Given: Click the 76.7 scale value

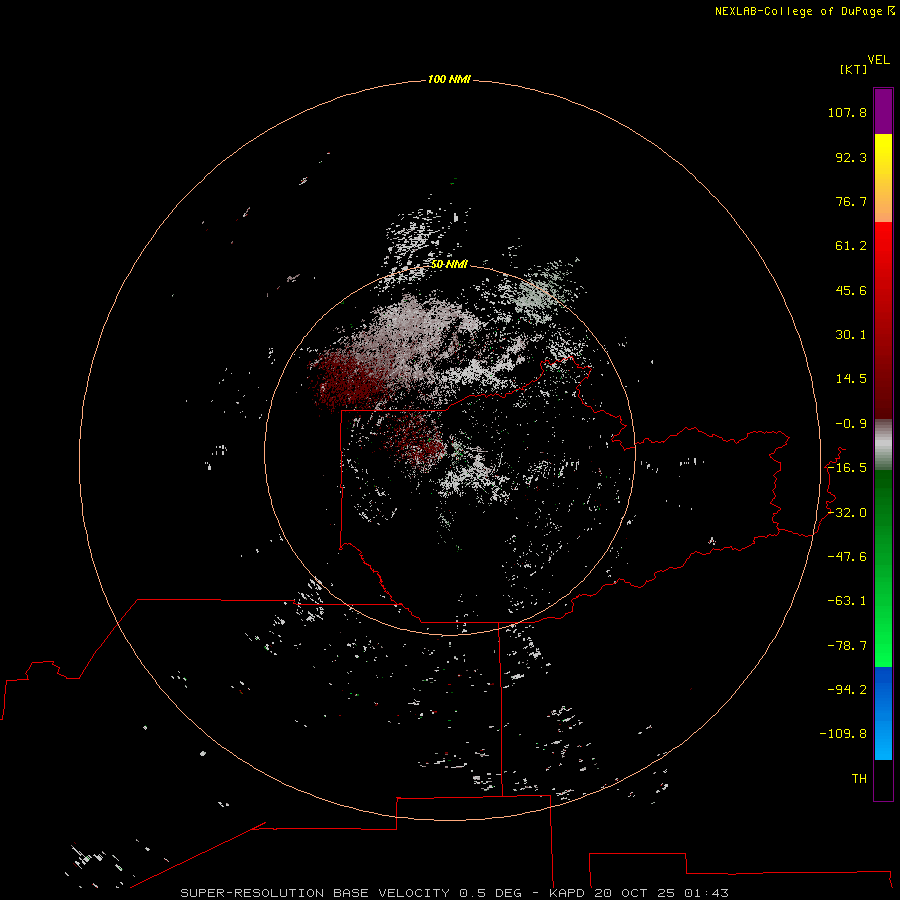Looking at the screenshot, I should [x=851, y=201].
